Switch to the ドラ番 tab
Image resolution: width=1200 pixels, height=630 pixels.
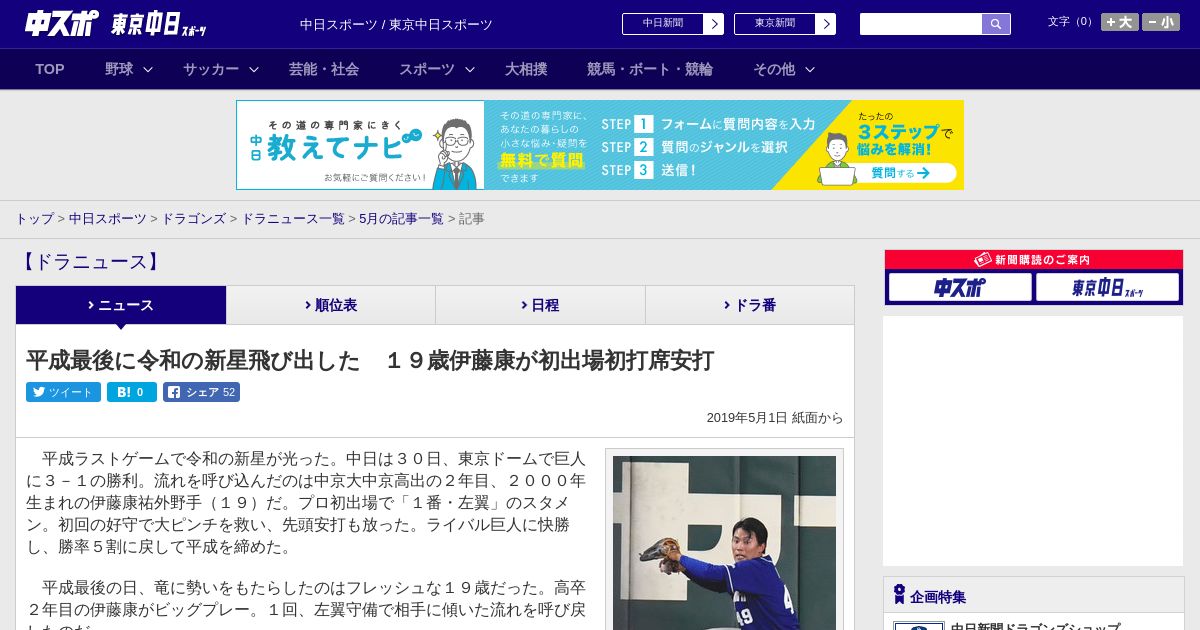750,305
